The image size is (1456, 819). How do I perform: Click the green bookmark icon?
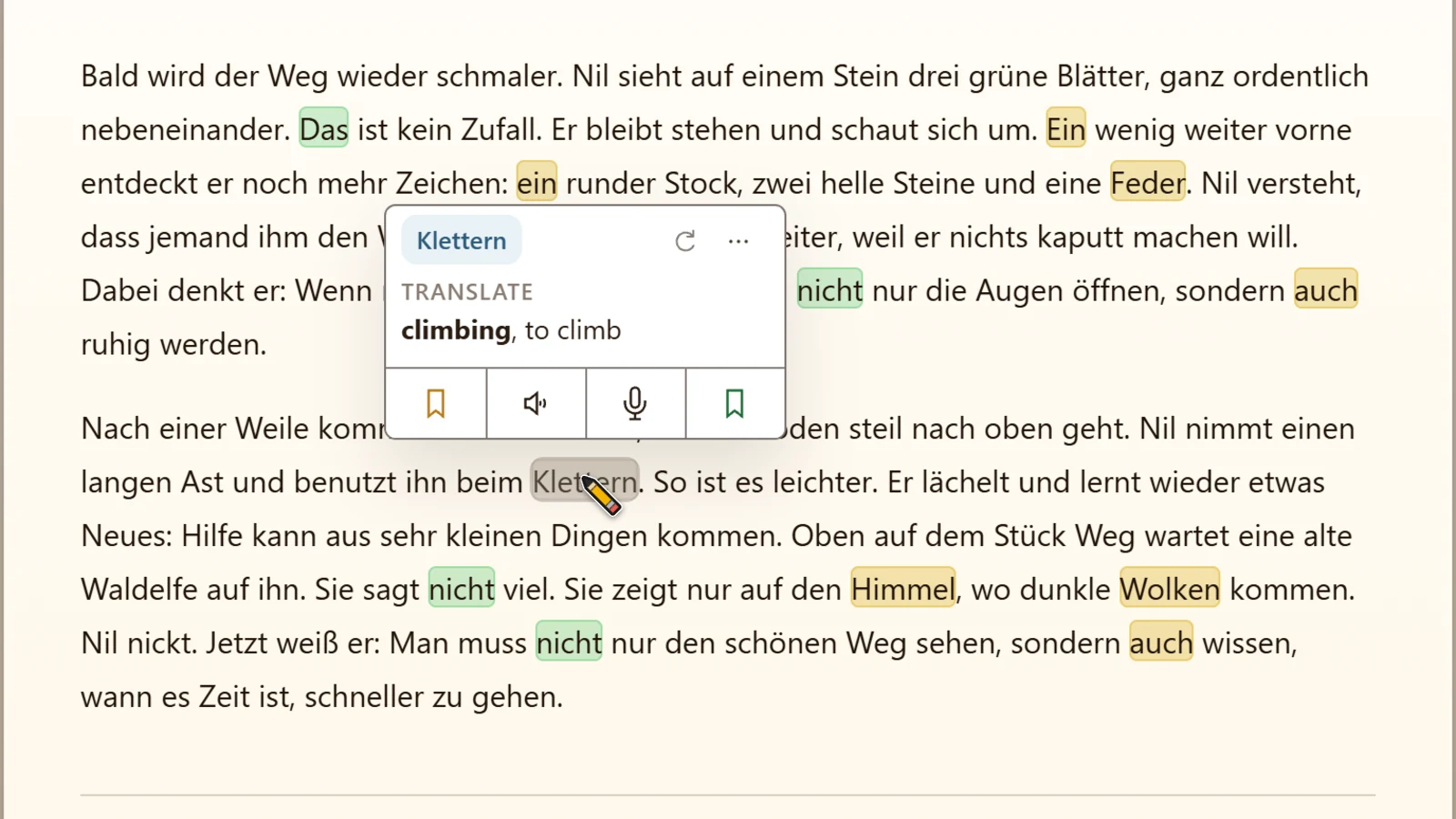(x=734, y=403)
